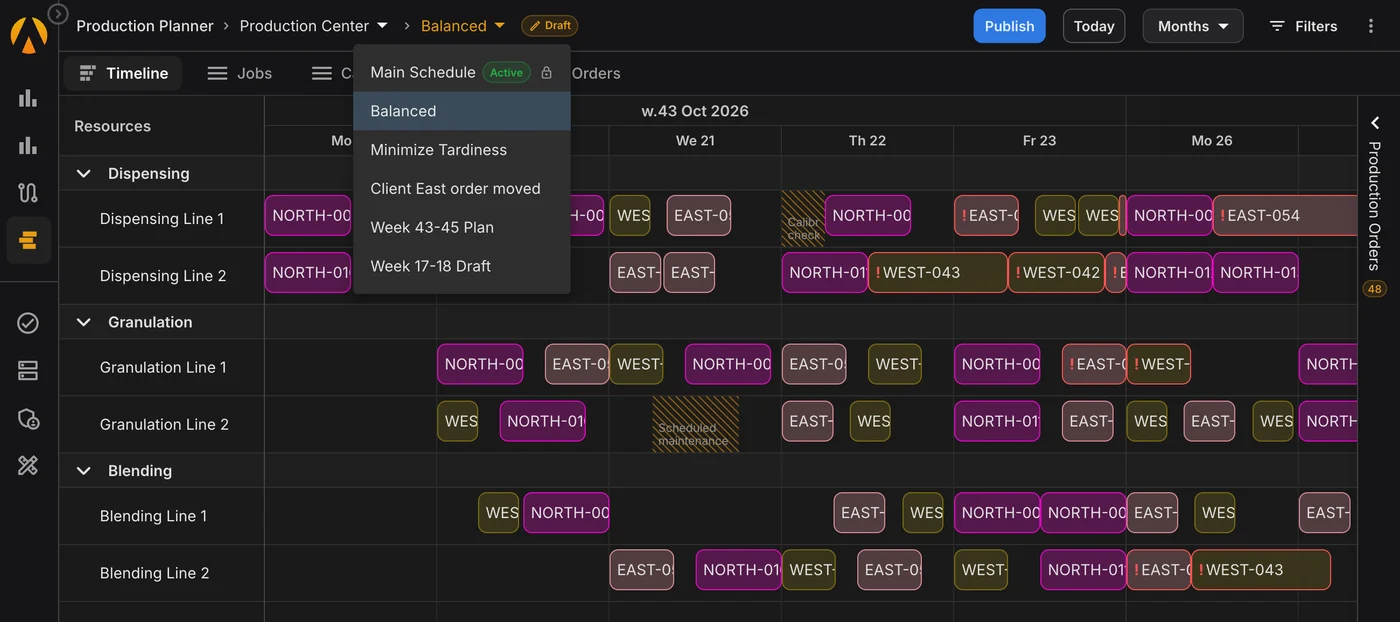Screen dimensions: 1400x622
Task: Click the Production Center breadcrumb text
Action: pos(304,26)
